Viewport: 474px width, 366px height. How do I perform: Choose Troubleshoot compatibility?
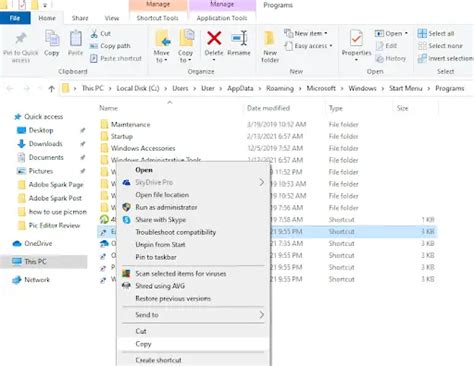[x=175, y=232]
